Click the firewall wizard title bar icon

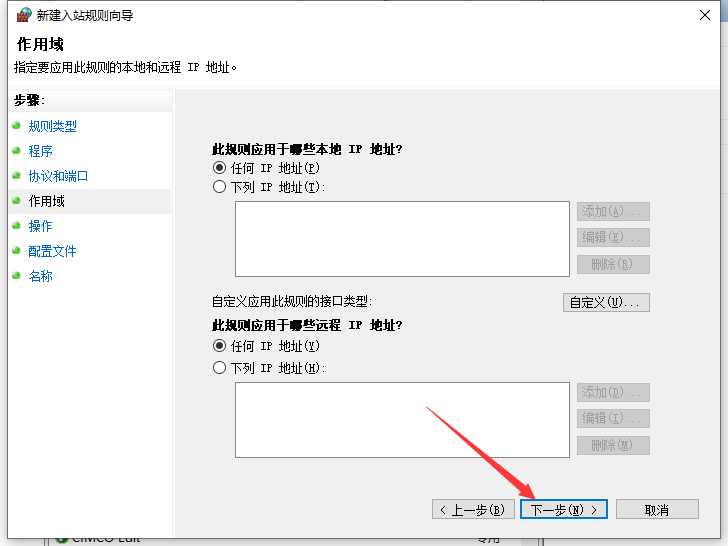coord(24,15)
